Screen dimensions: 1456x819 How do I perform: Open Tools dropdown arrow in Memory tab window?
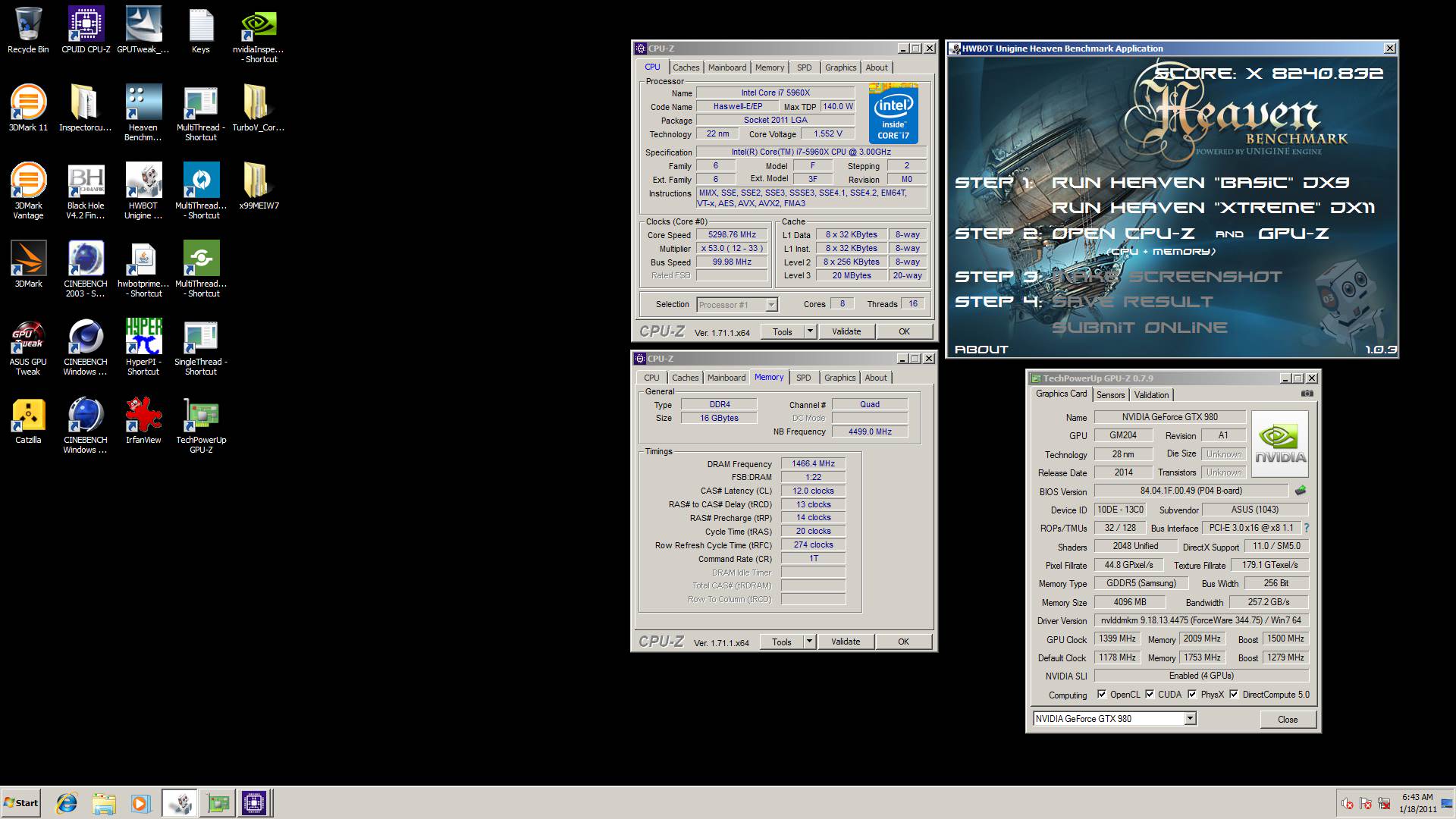(809, 642)
